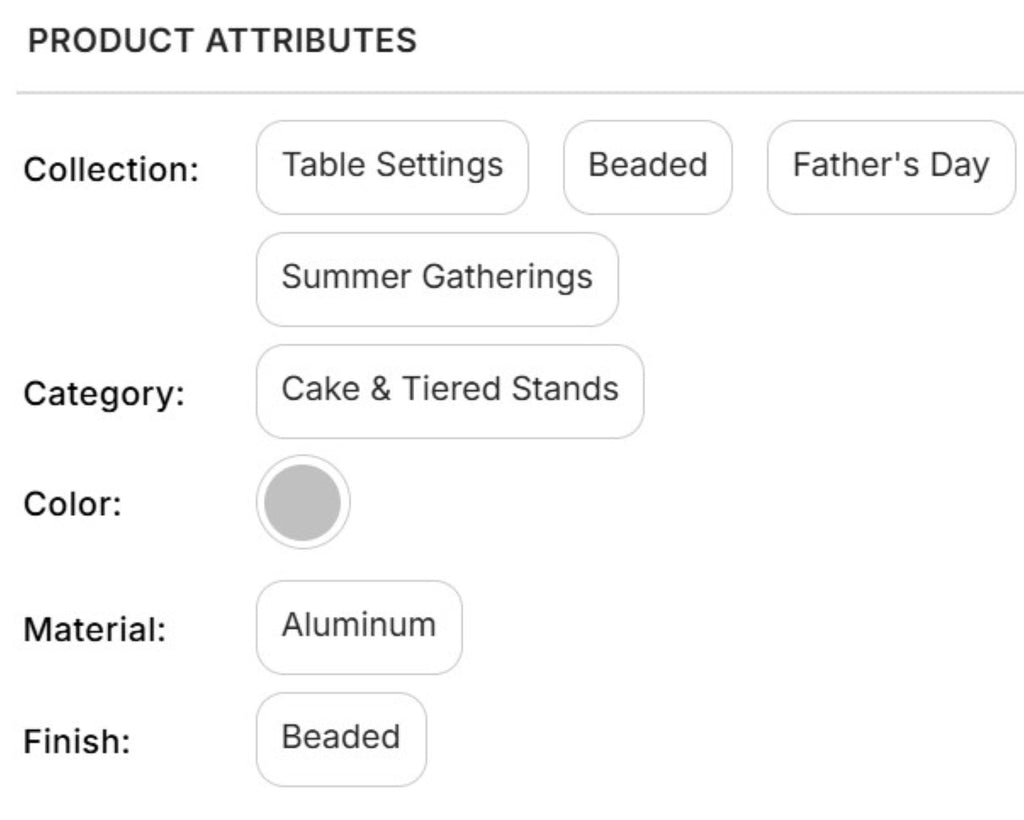Screen dimensions: 1024x820
Task: Open the Father's Day collection tag
Action: [890, 166]
